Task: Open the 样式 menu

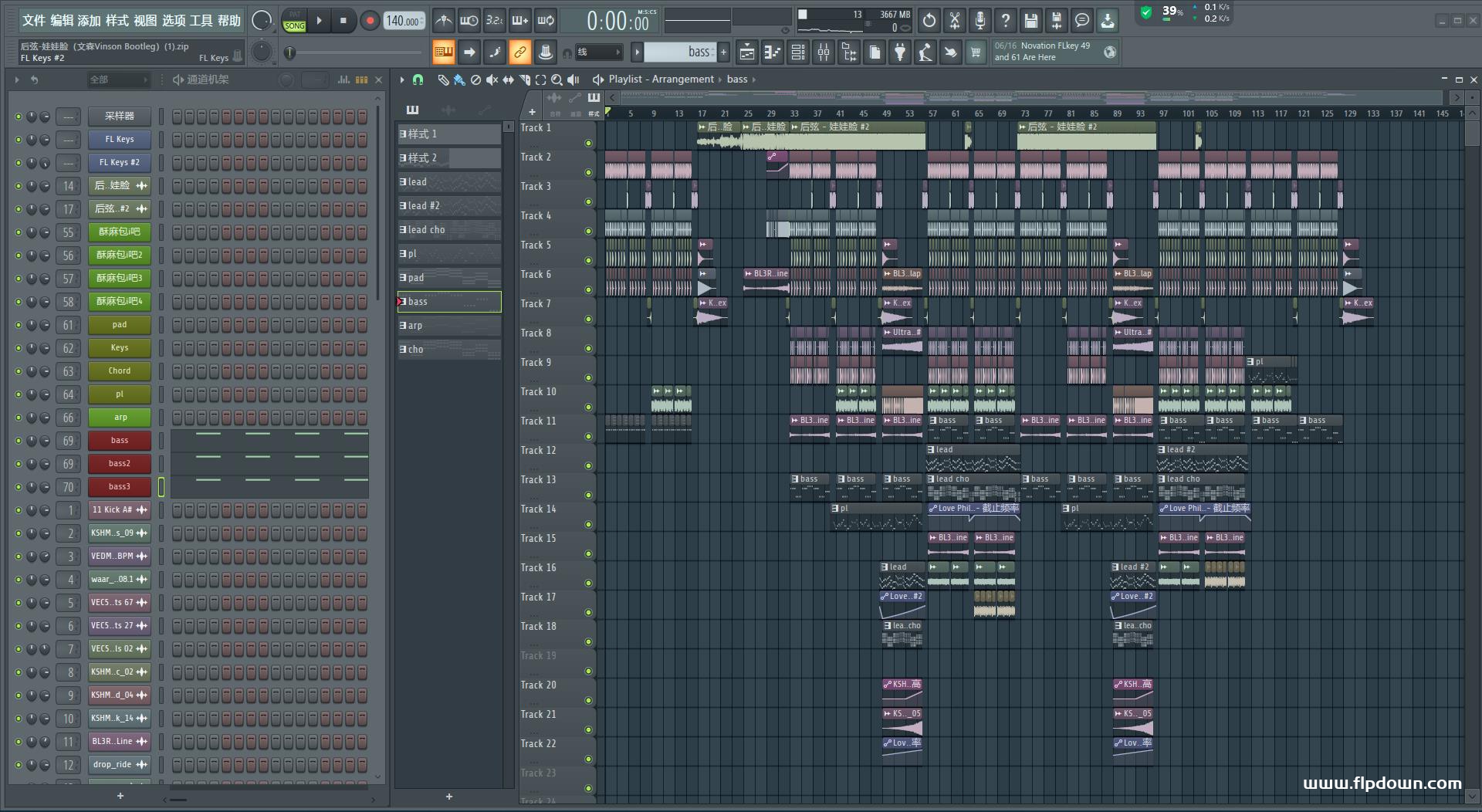Action: [x=117, y=21]
